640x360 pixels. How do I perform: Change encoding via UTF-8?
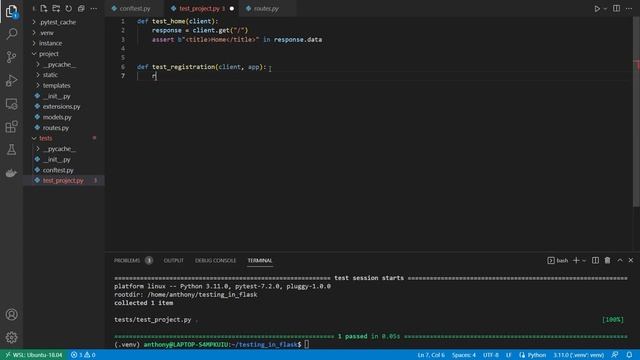tap(491, 355)
